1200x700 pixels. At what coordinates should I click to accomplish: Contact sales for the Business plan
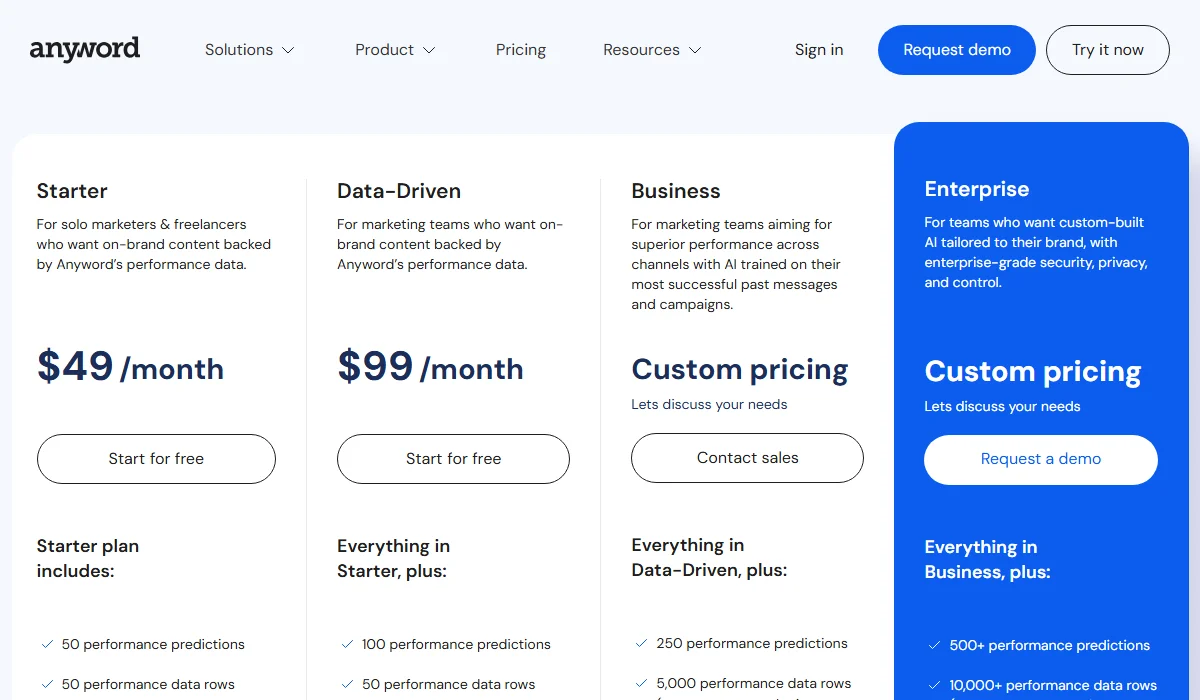coord(747,457)
